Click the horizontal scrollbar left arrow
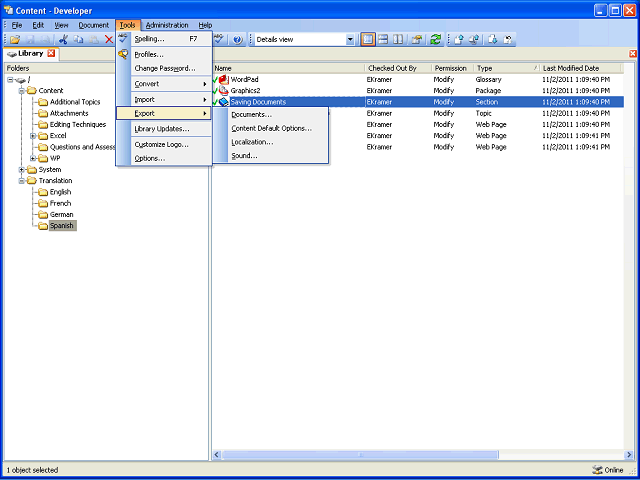640x480 pixels. [217, 454]
